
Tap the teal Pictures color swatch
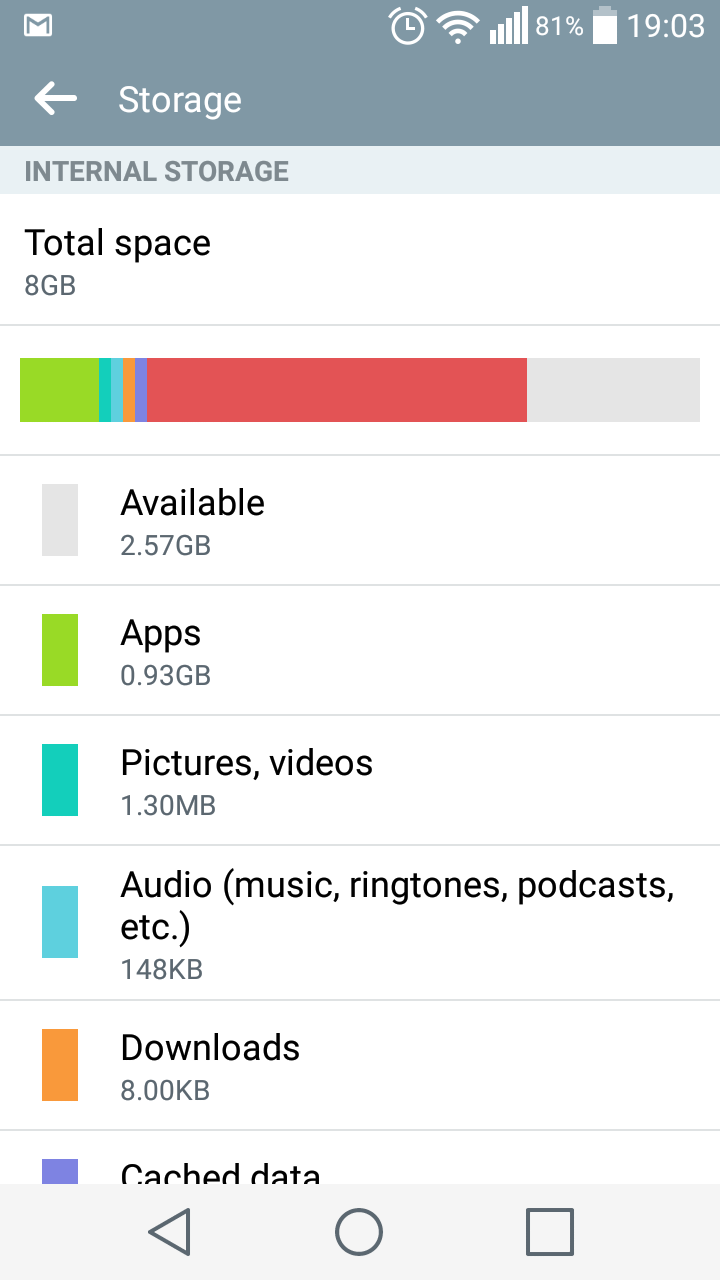tap(60, 780)
